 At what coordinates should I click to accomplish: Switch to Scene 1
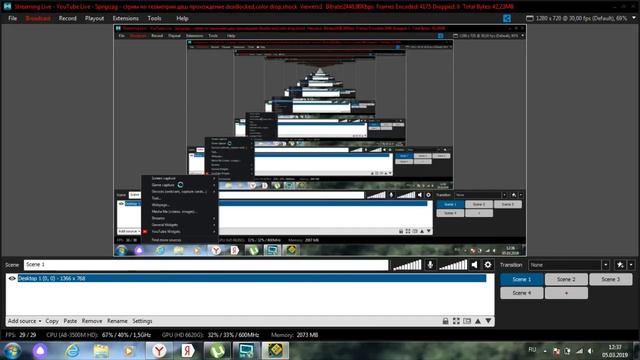tap(522, 280)
